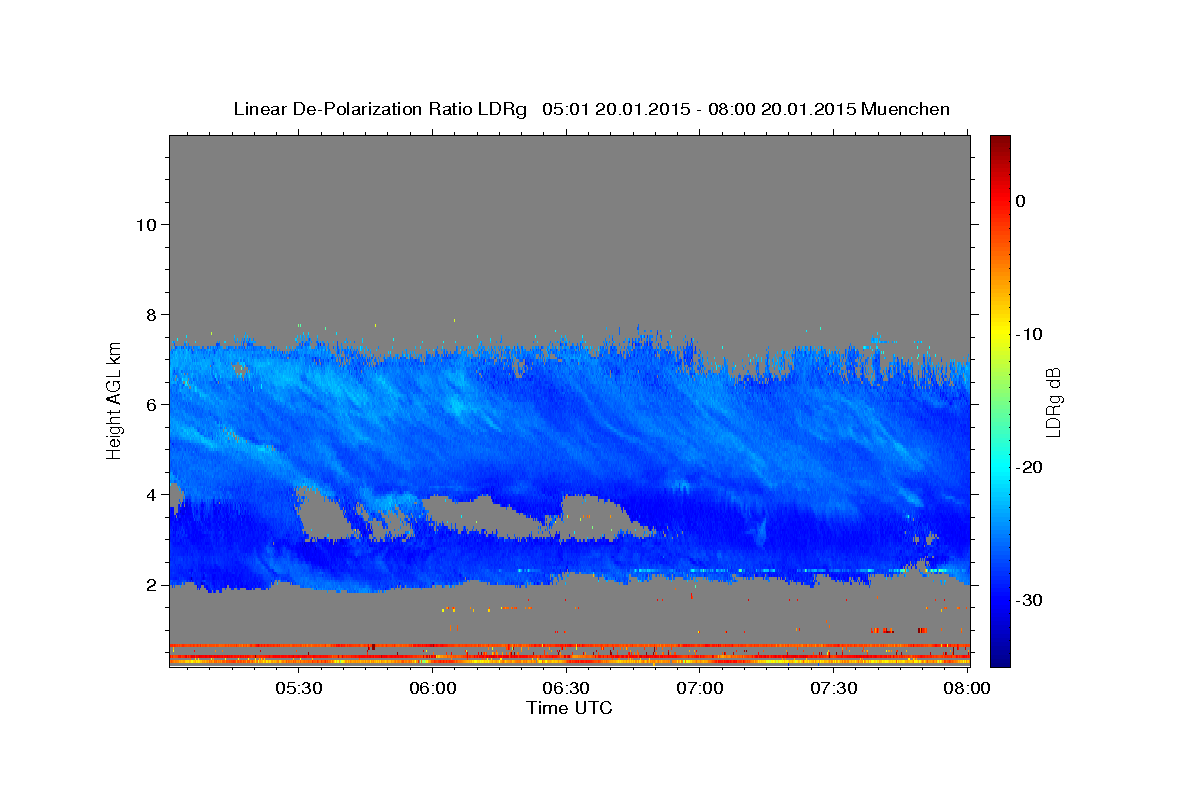This screenshot has width=1200, height=800.
Task: Click the 07:30 time tick label
Action: click(834, 688)
